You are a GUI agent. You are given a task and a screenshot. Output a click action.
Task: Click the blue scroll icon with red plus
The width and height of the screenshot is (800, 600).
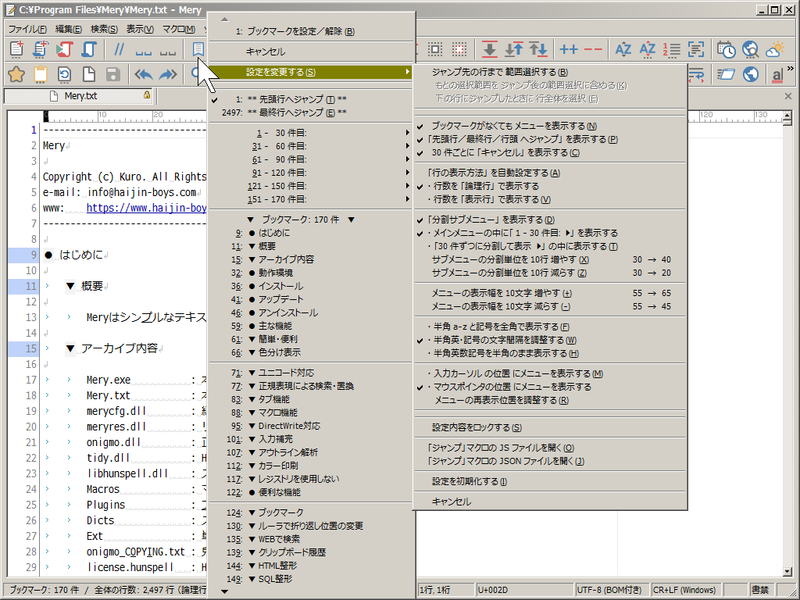coord(40,49)
